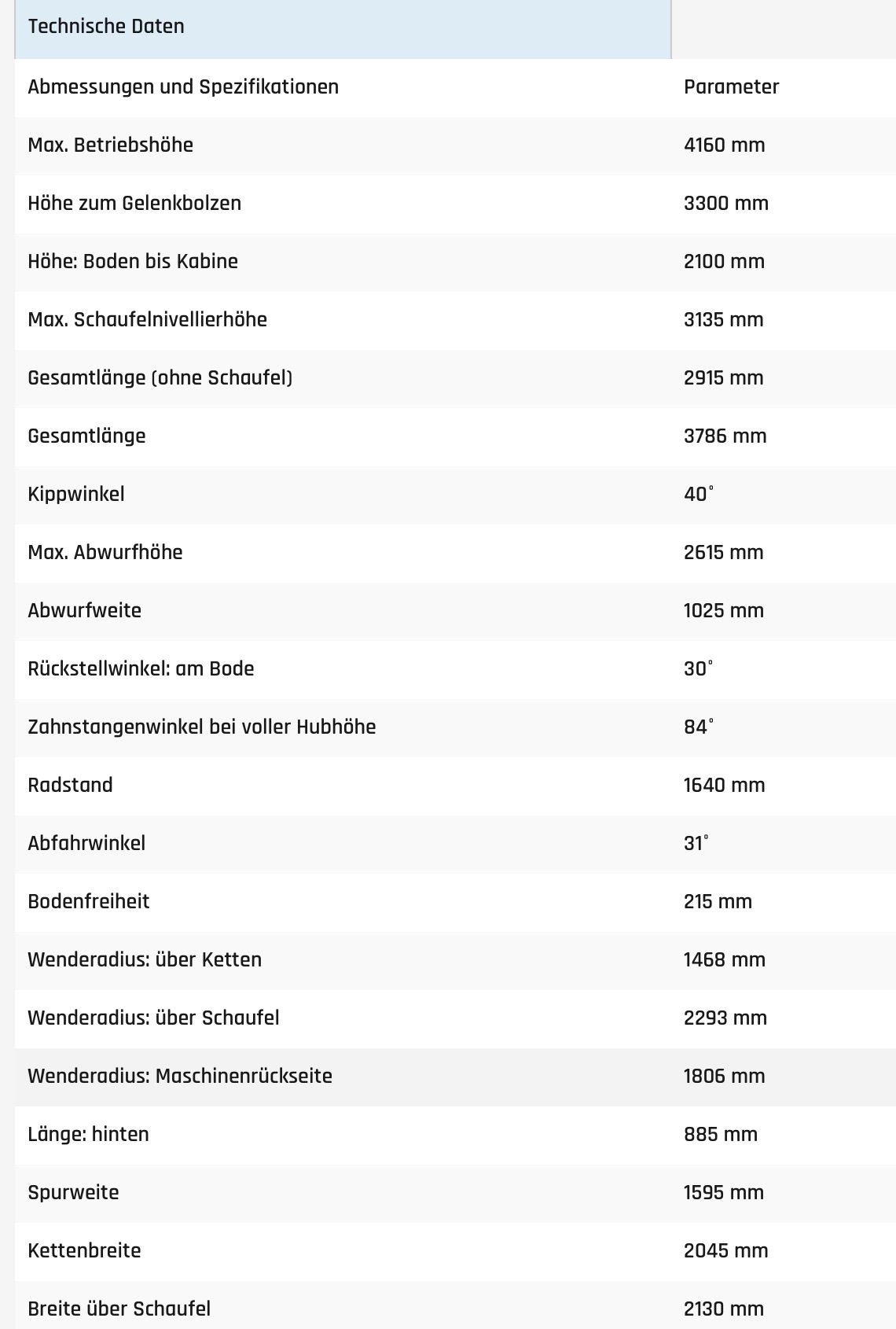The width and height of the screenshot is (896, 1329).
Task: Select the Radstand row label
Action: (70, 785)
